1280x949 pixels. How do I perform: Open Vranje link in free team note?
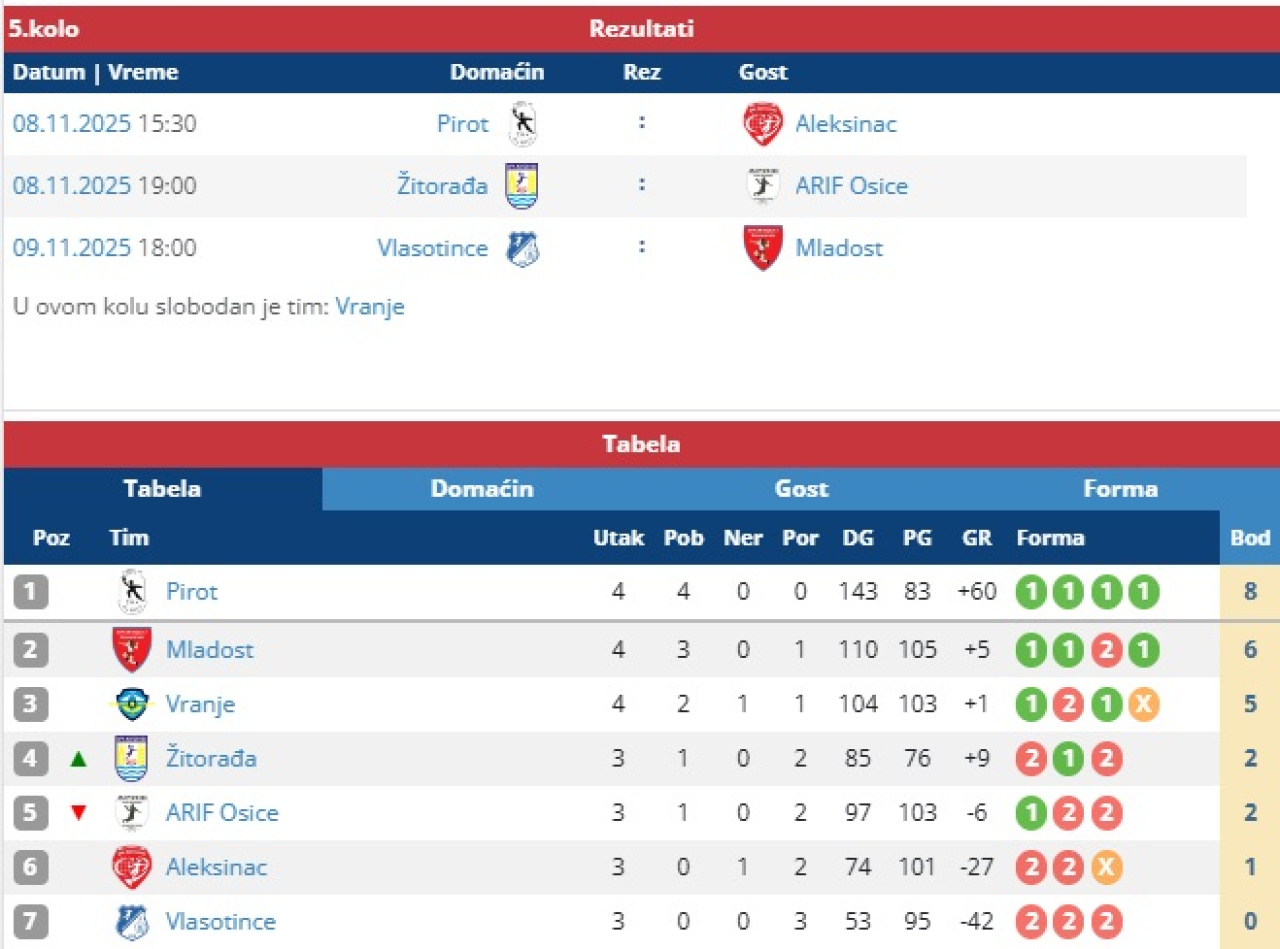coord(370,307)
